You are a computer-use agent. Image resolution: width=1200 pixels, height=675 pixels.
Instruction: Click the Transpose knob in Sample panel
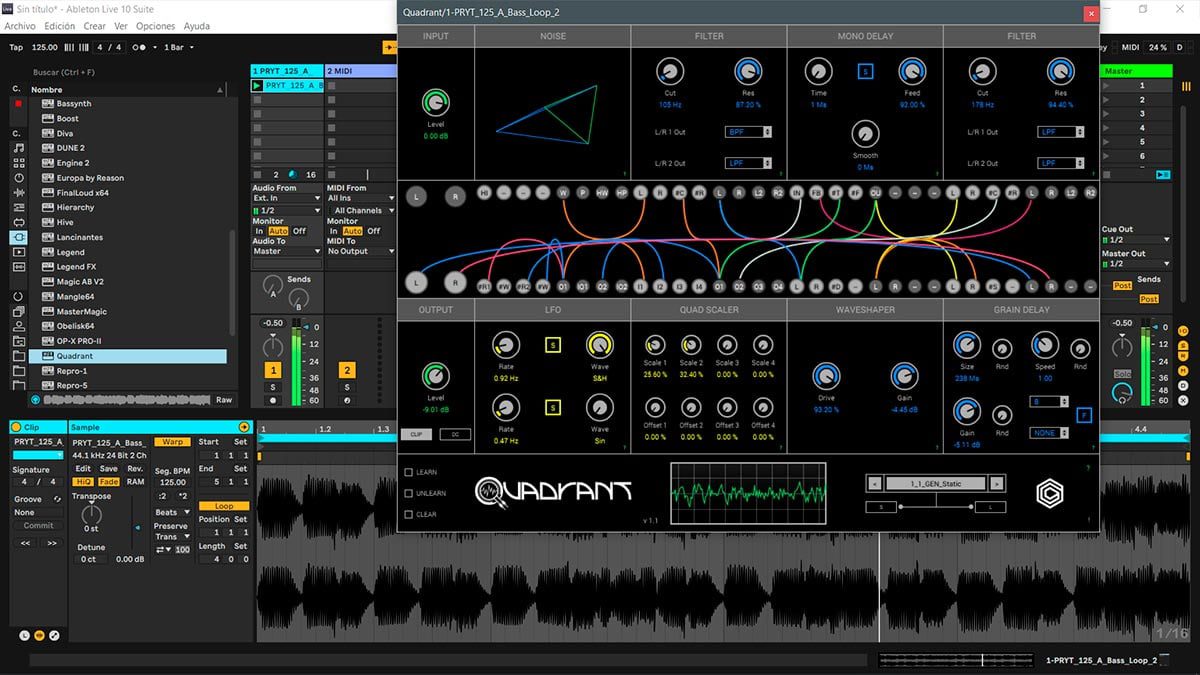(x=91, y=514)
